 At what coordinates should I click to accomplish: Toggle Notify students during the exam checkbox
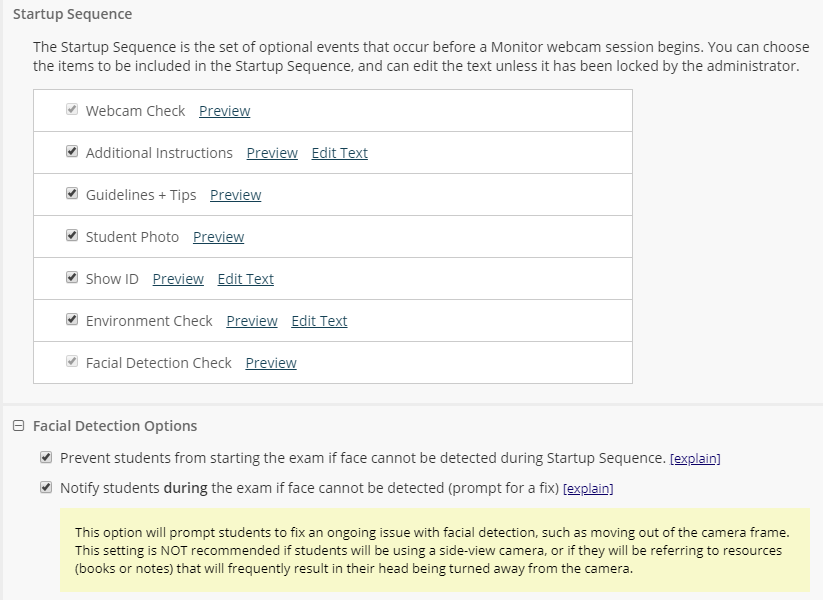tap(46, 487)
